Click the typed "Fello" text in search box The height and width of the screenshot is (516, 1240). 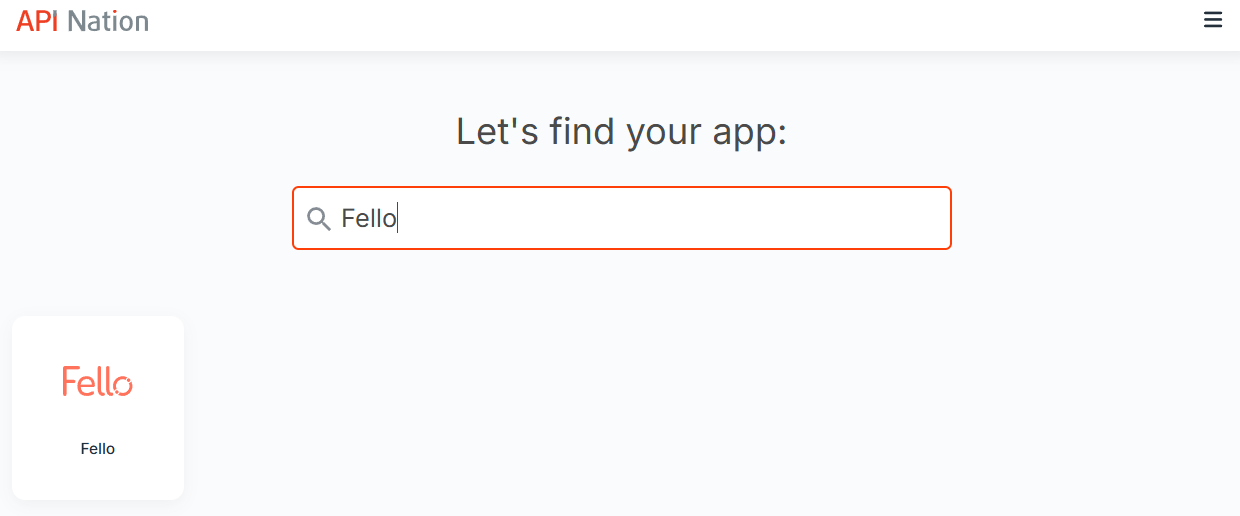pos(368,218)
